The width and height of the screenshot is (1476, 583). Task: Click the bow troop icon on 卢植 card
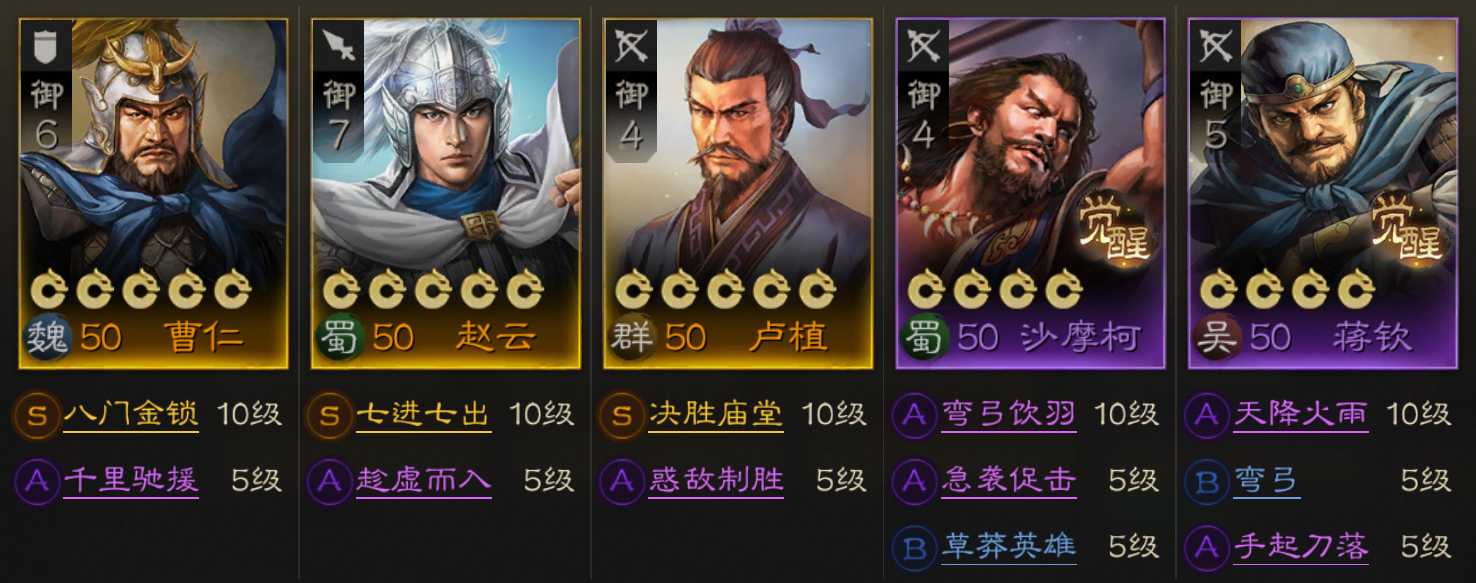pyautogui.click(x=630, y=44)
